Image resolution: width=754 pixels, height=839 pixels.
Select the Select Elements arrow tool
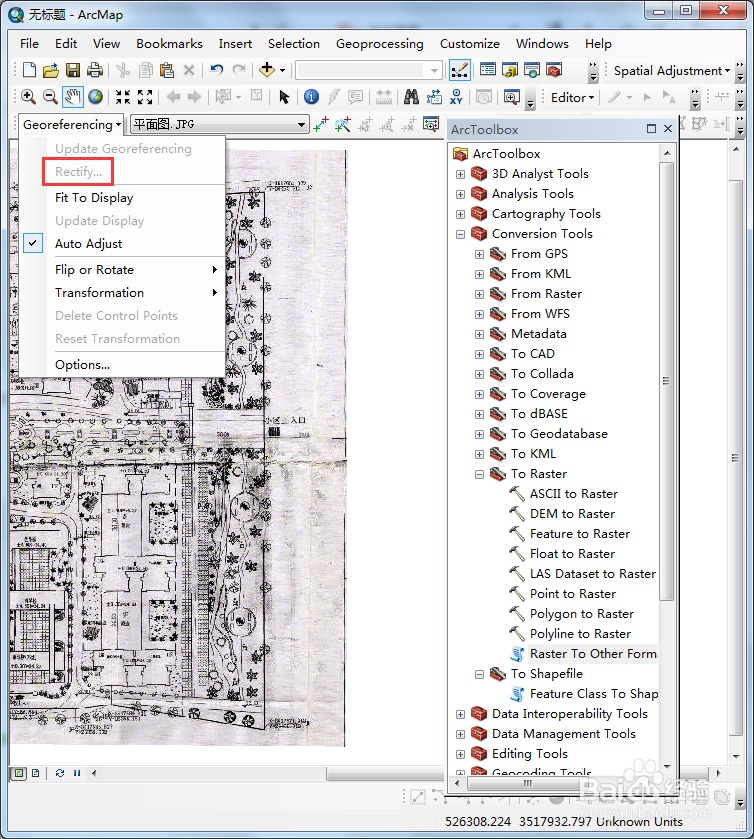click(284, 97)
